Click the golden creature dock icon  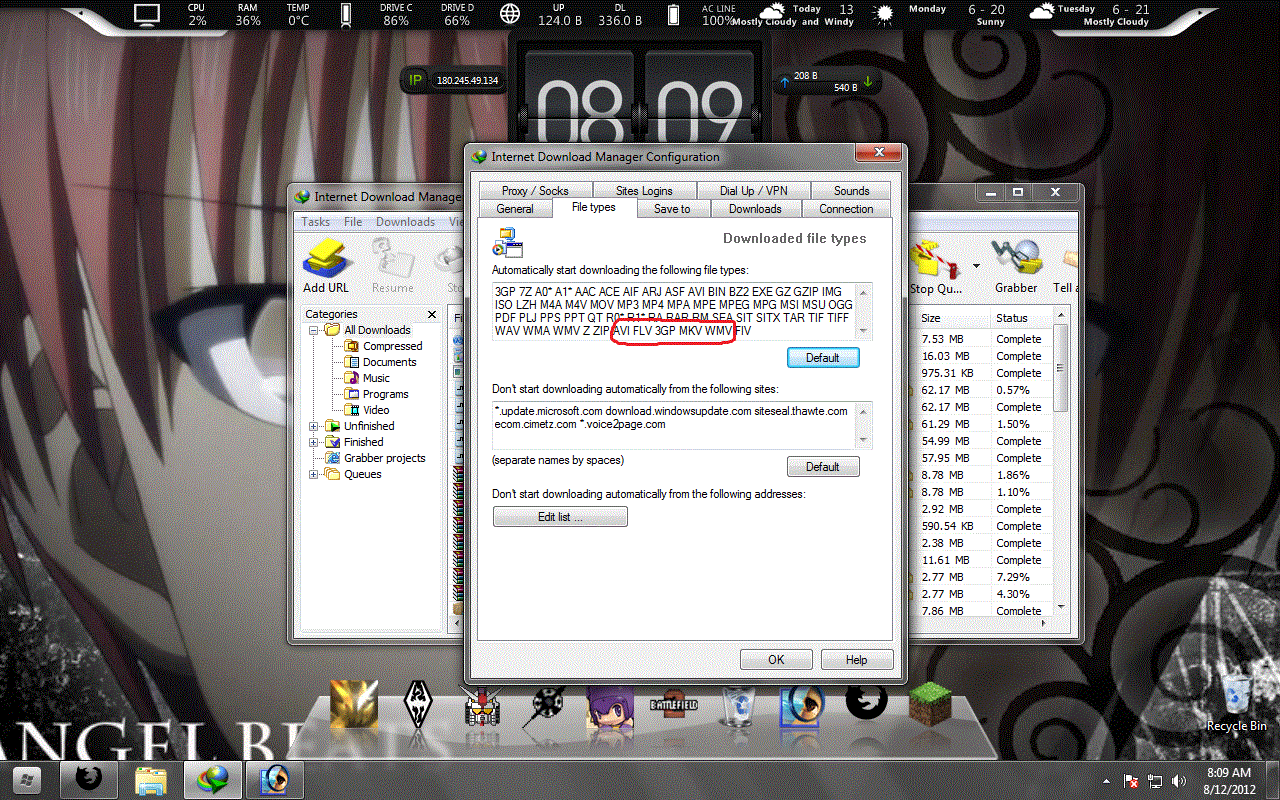click(x=354, y=704)
